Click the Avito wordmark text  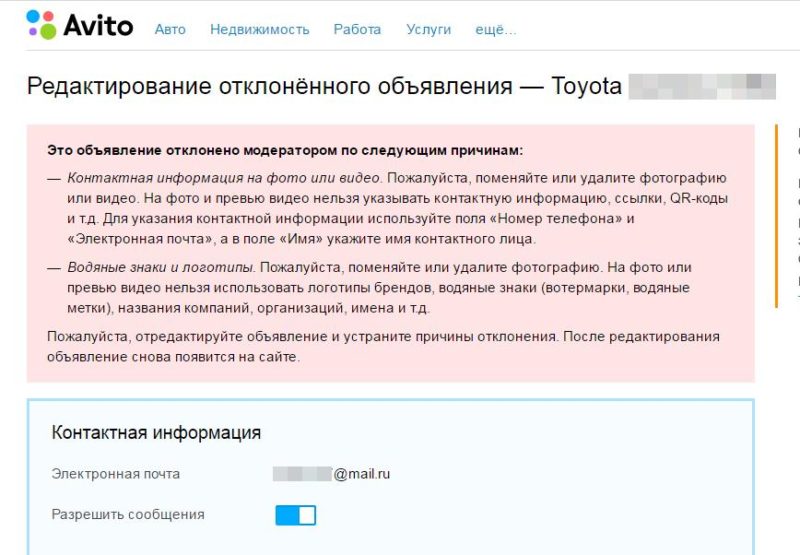pyautogui.click(x=98, y=26)
